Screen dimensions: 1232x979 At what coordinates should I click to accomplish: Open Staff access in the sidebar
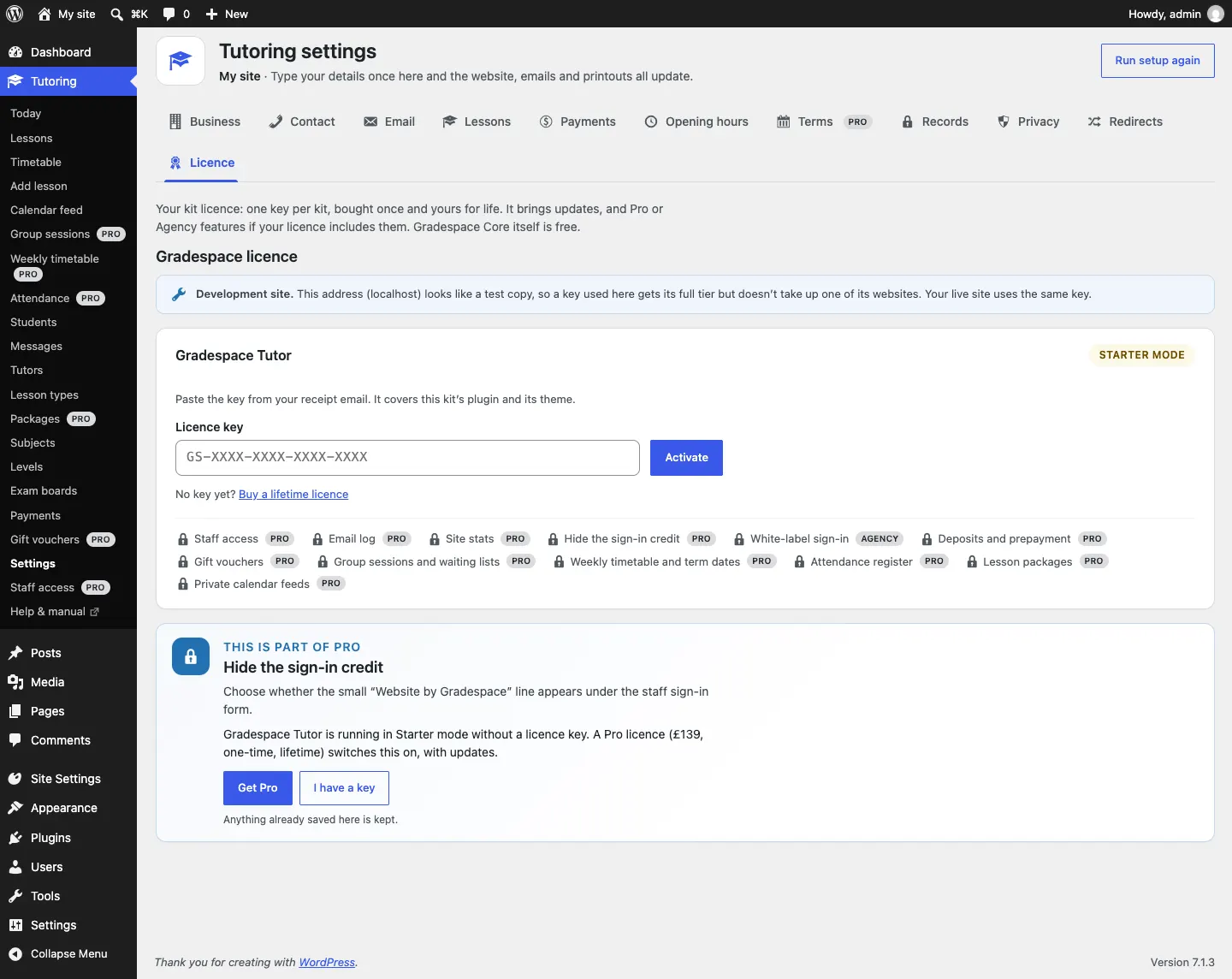[60, 587]
